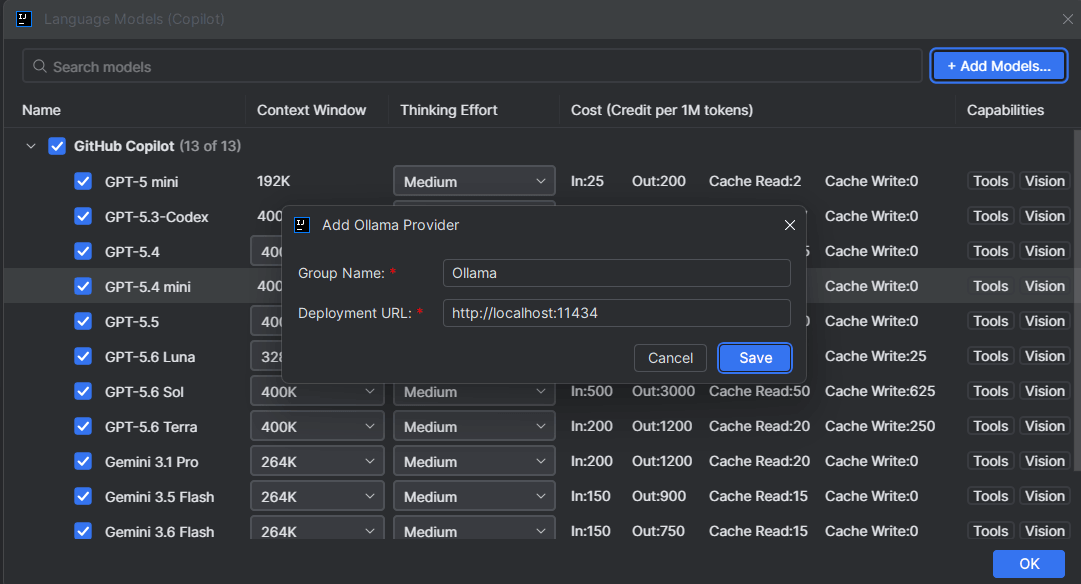The height and width of the screenshot is (584, 1081).
Task: Click the IntelliJ icon in Add Ollama Provider title
Action: [x=302, y=225]
